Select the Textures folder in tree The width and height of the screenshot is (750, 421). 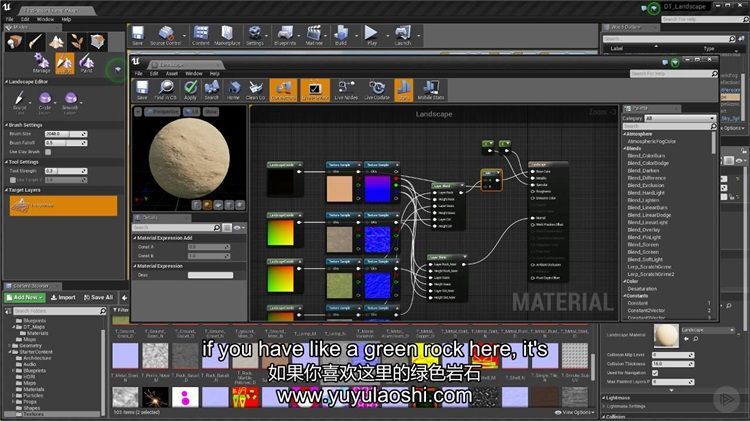(x=33, y=414)
